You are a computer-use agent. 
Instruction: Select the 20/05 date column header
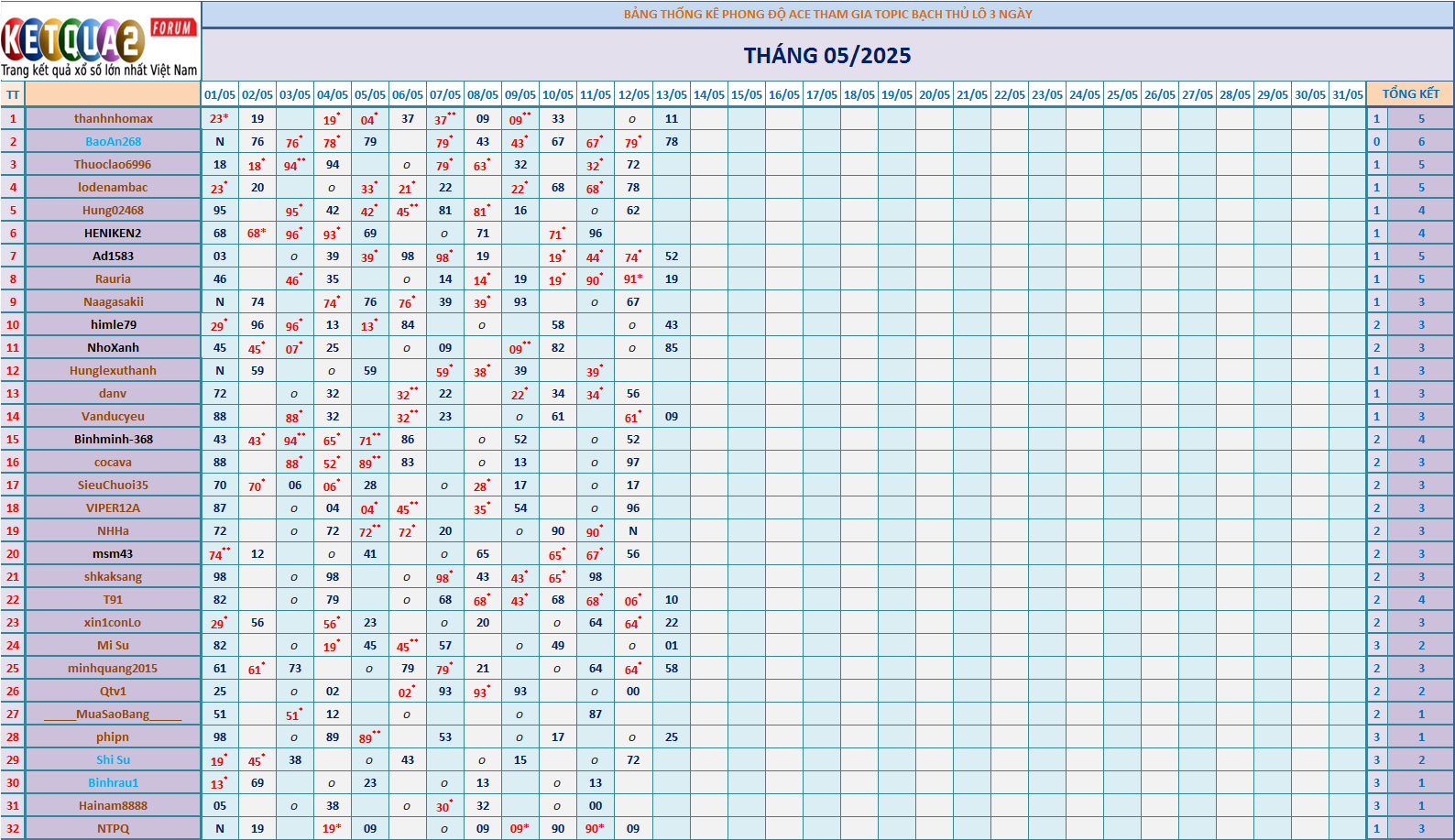(935, 95)
